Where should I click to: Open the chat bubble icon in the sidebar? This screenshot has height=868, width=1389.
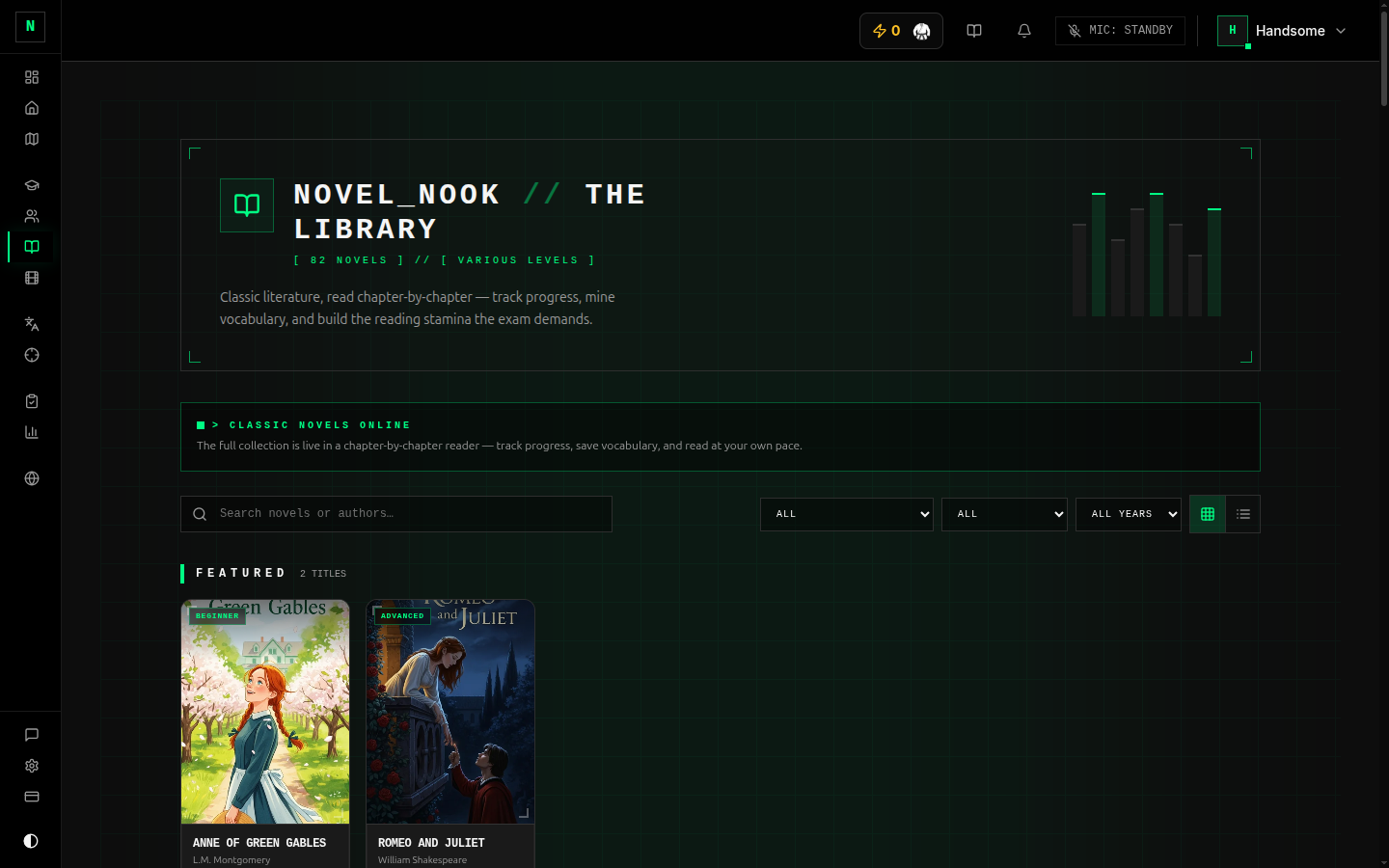click(32, 735)
